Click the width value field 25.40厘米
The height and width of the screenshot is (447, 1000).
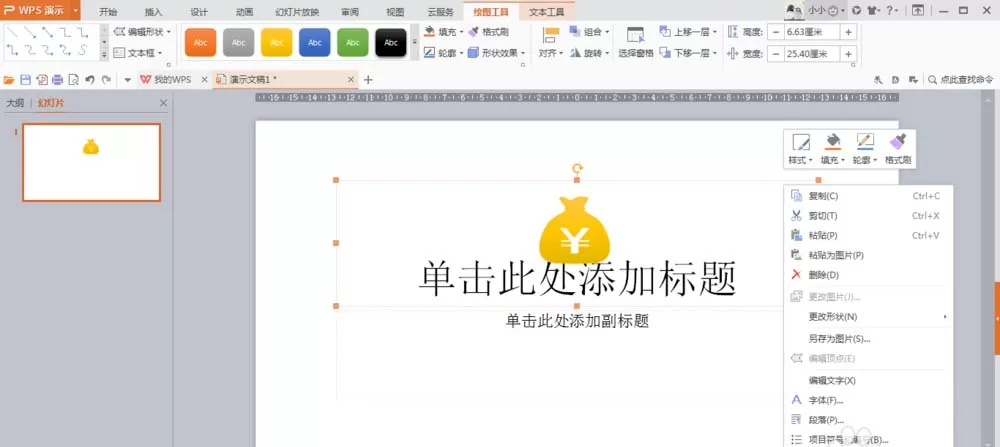click(x=812, y=54)
